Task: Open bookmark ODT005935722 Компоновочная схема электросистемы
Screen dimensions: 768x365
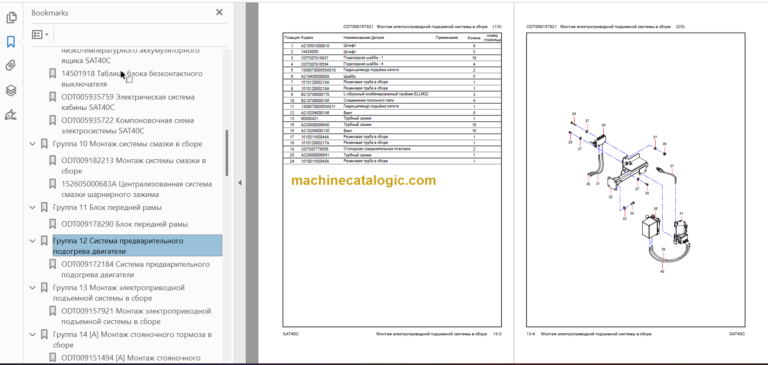Action: [127, 126]
